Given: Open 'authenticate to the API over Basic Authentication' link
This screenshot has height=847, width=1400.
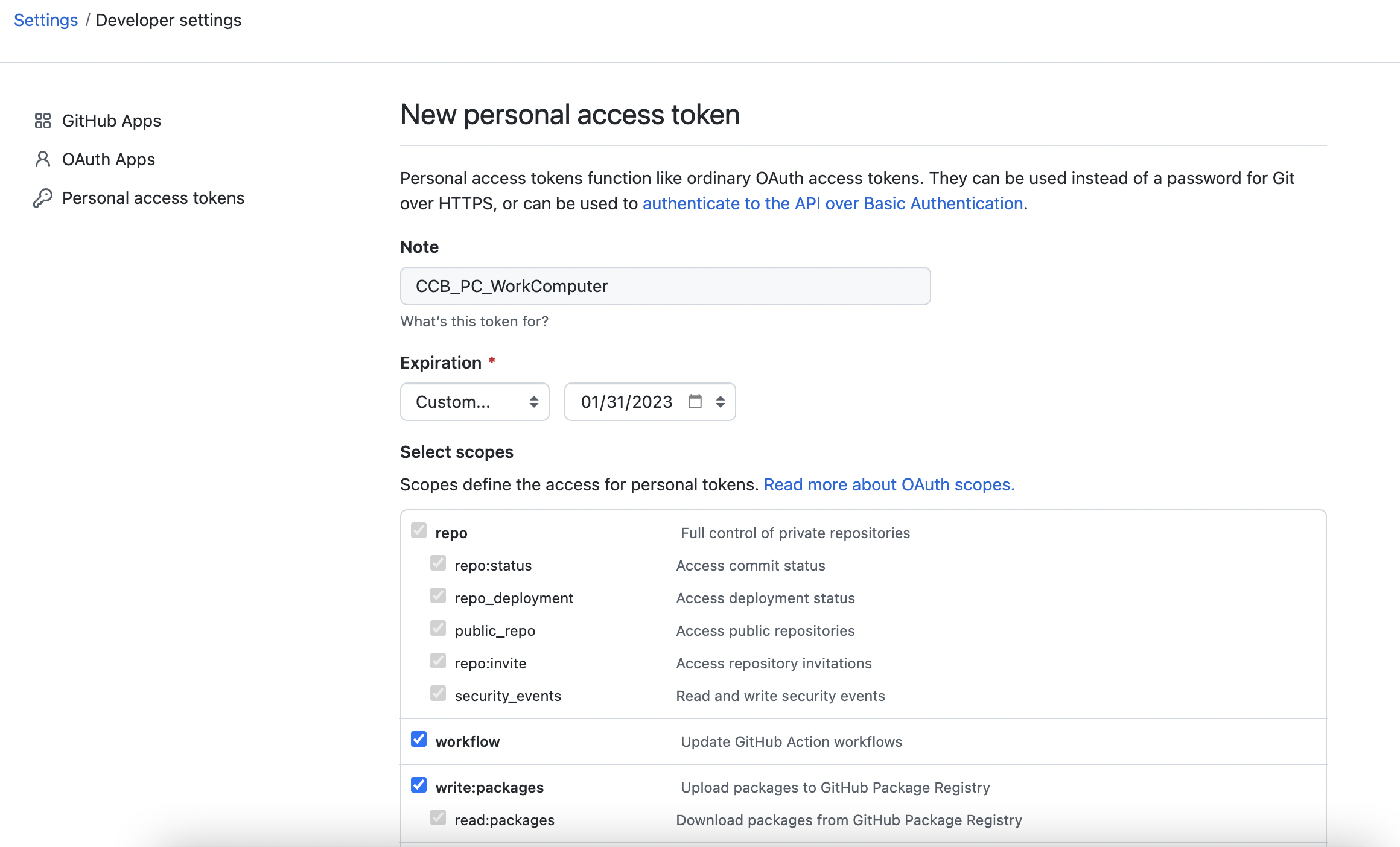Looking at the screenshot, I should click(x=833, y=203).
